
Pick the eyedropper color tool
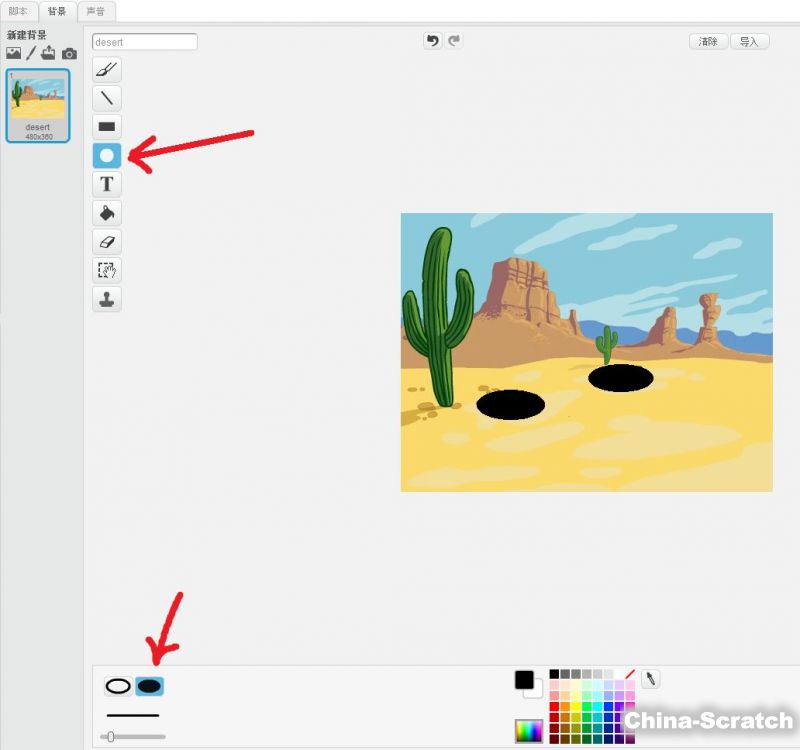point(650,679)
